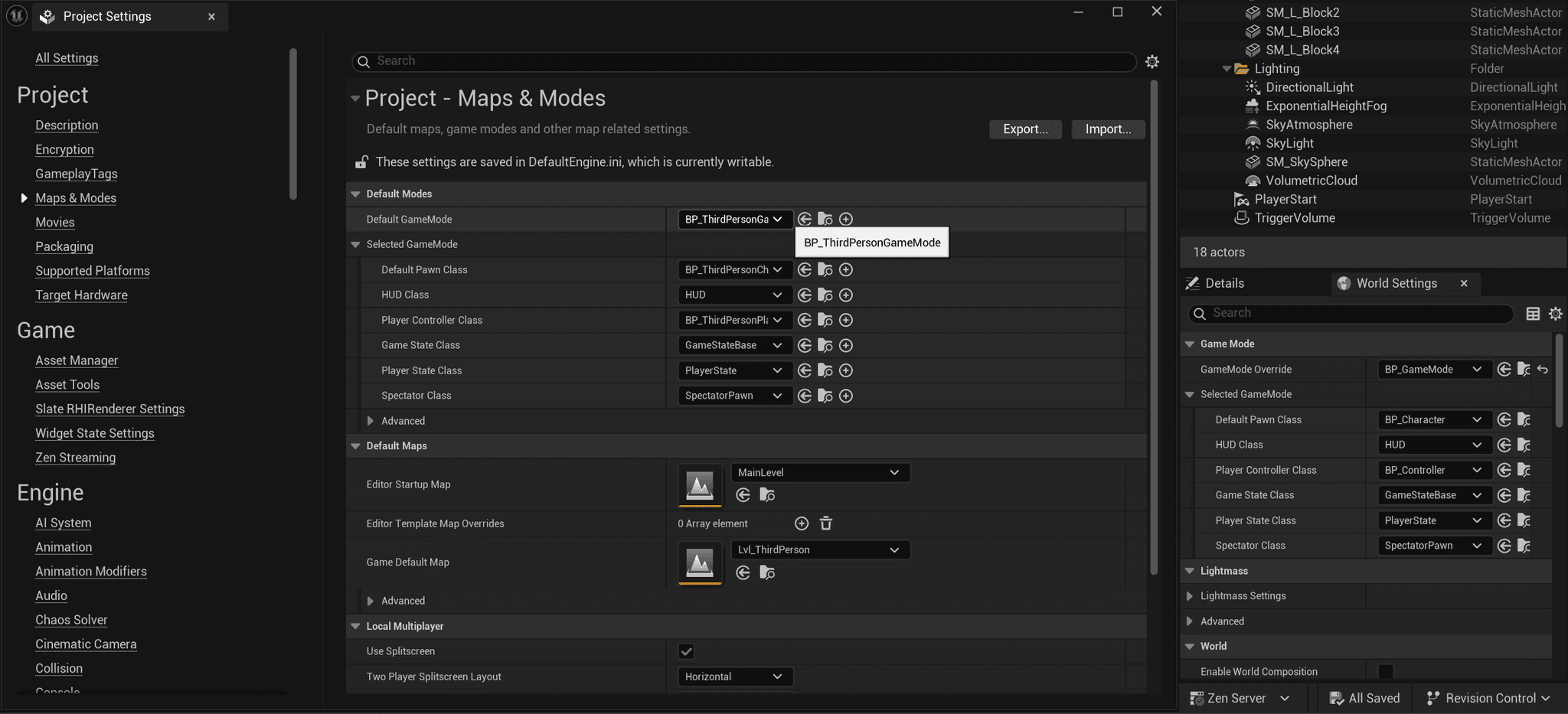This screenshot has width=1568, height=714.
Task: Click the plus icon to create new HUD Class
Action: click(845, 295)
